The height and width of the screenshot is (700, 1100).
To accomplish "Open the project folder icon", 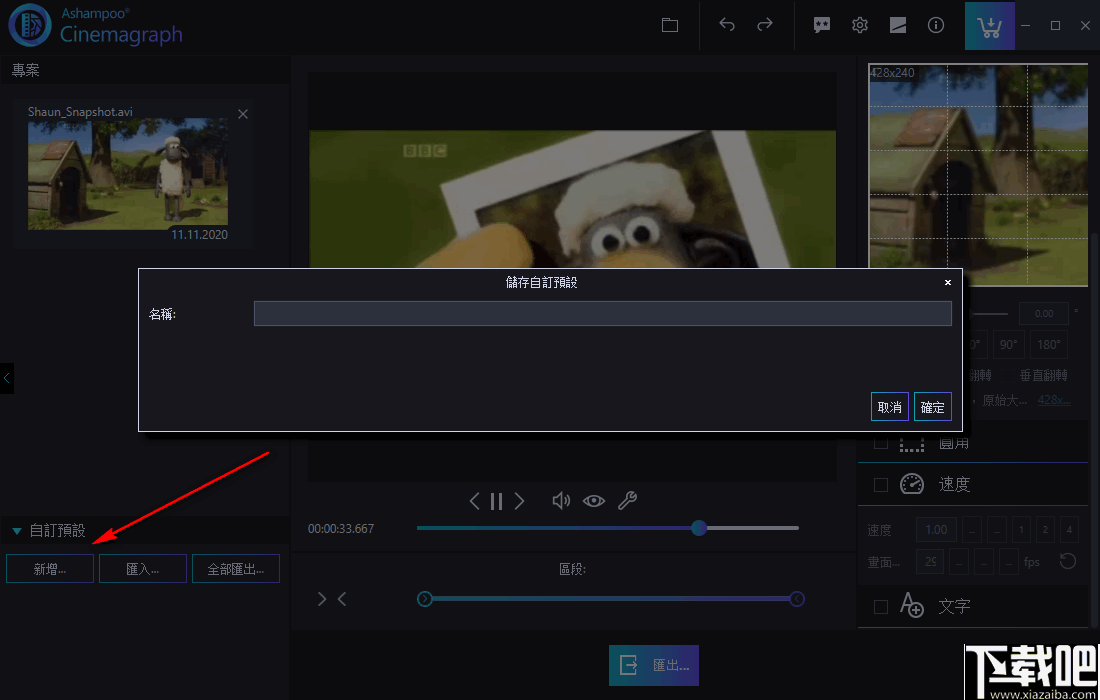I will [x=670, y=25].
